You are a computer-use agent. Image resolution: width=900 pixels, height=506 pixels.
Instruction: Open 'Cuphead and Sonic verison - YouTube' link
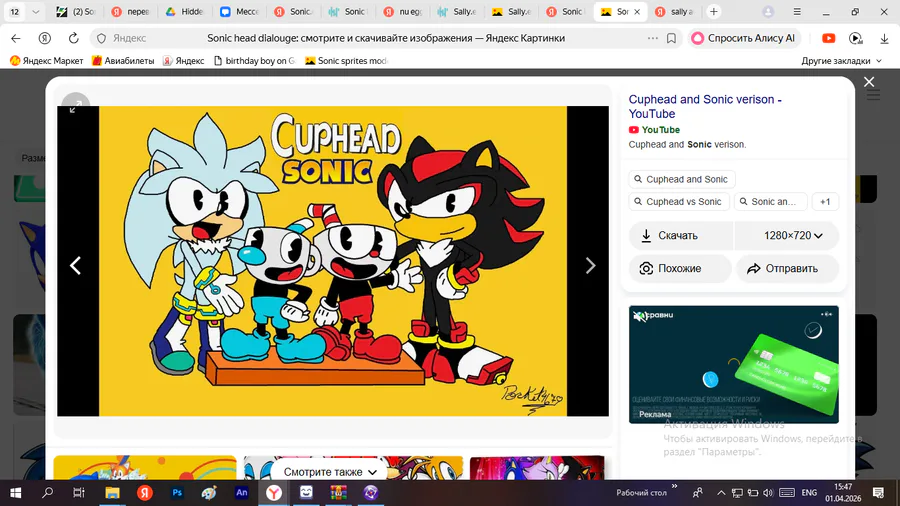coord(705,107)
